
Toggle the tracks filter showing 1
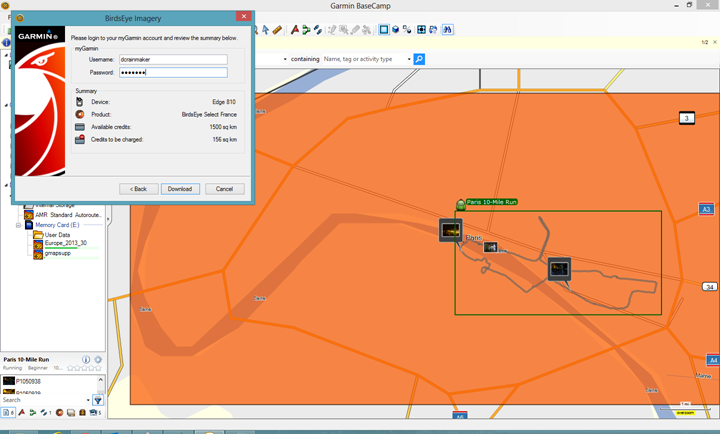(45, 412)
